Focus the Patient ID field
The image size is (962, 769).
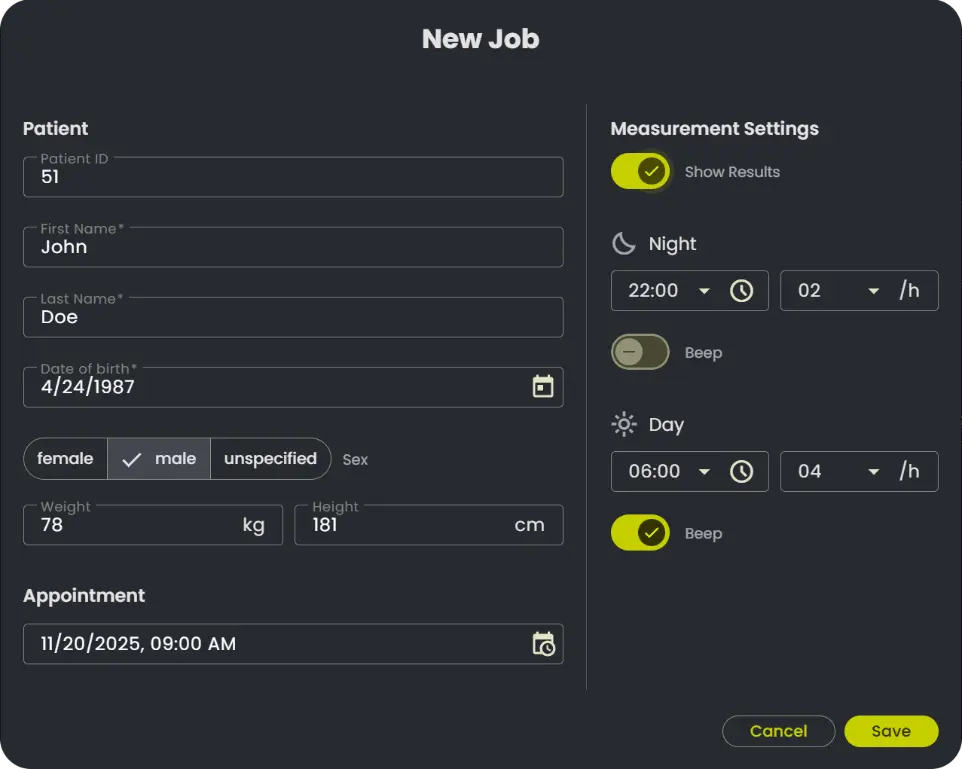tap(292, 177)
